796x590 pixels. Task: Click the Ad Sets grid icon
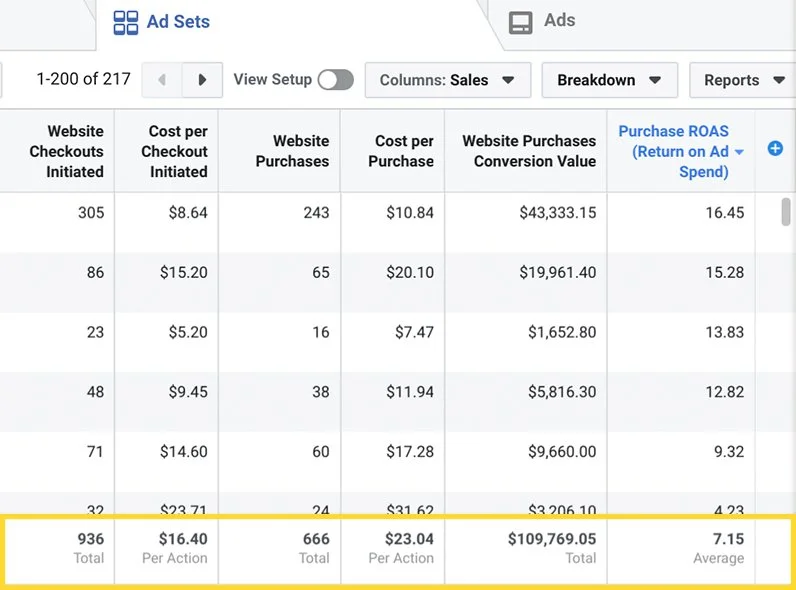[x=126, y=22]
